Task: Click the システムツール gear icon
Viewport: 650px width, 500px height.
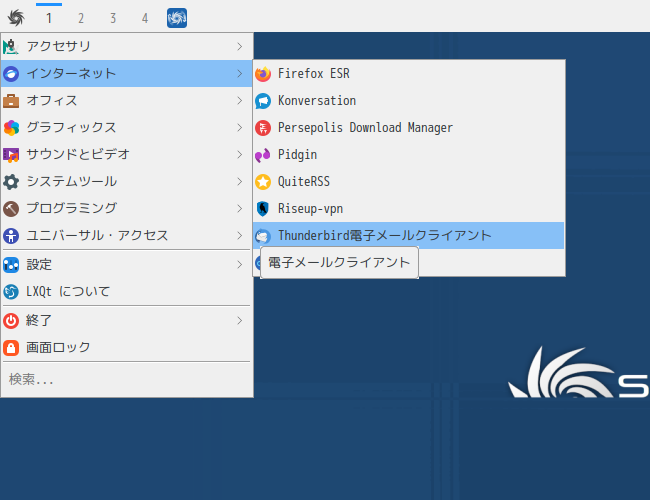Action: [x=11, y=182]
